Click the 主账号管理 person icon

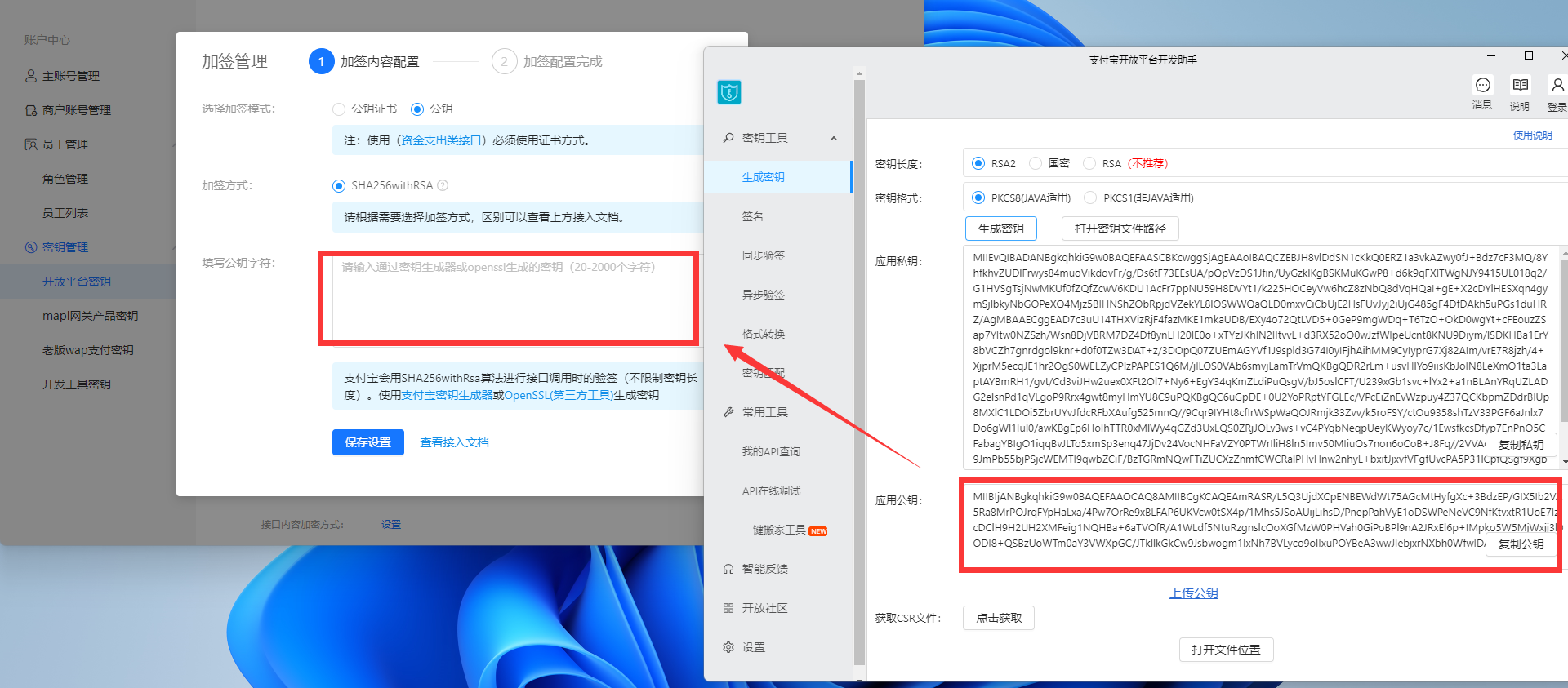click(x=31, y=76)
